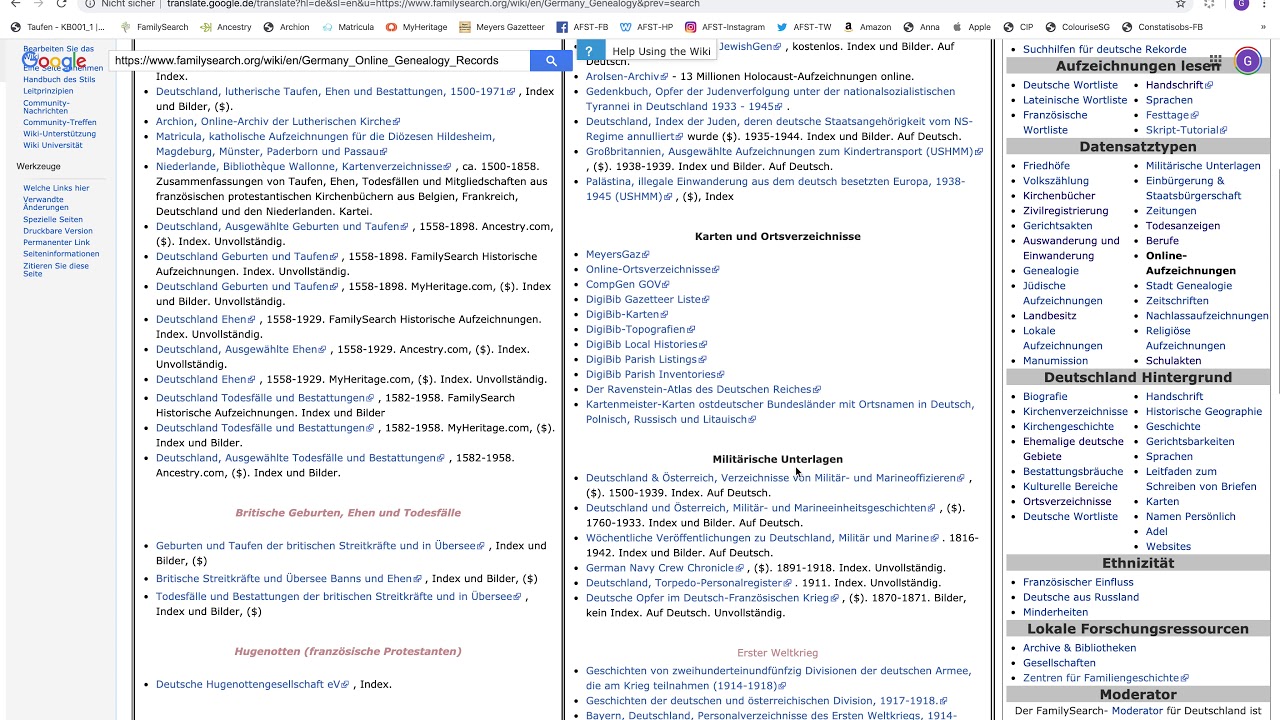Open Volkszählung record type link
Screen dimensions: 1280x720
pos(1056,180)
